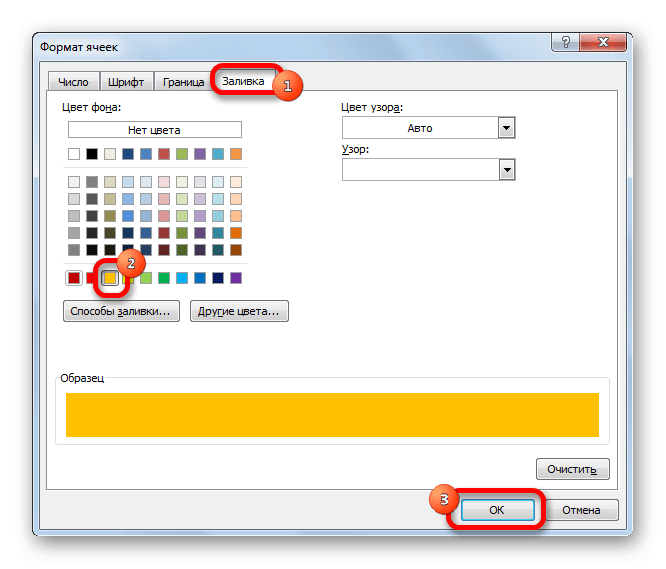The image size is (666, 569).
Task: Choose the darkest brown shade in the orange column
Action: pos(236,250)
